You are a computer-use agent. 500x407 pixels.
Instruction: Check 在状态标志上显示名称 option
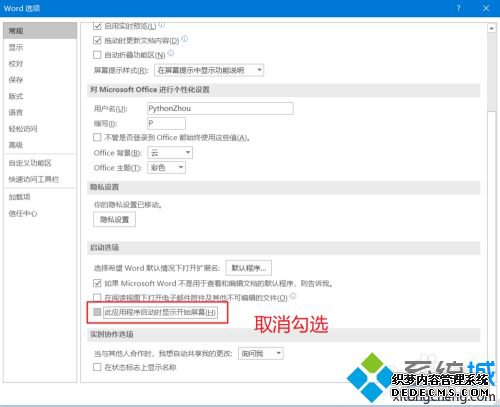(97, 367)
